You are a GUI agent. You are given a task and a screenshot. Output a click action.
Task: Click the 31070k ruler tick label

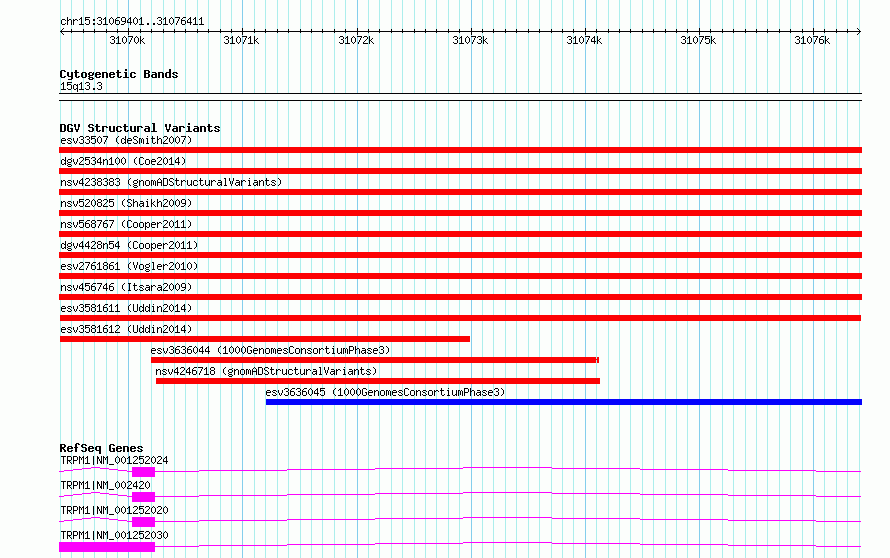(x=127, y=40)
